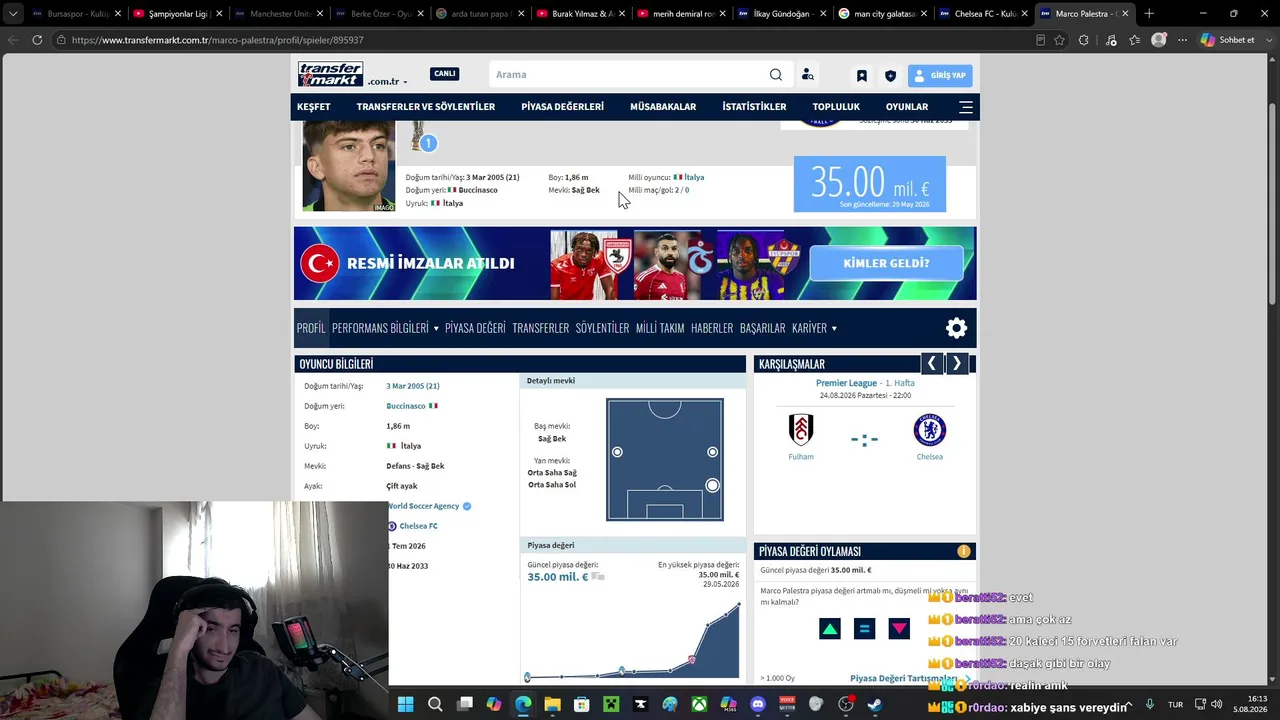Open Xbox app from taskbar
1280x720 pixels.
[x=699, y=705]
